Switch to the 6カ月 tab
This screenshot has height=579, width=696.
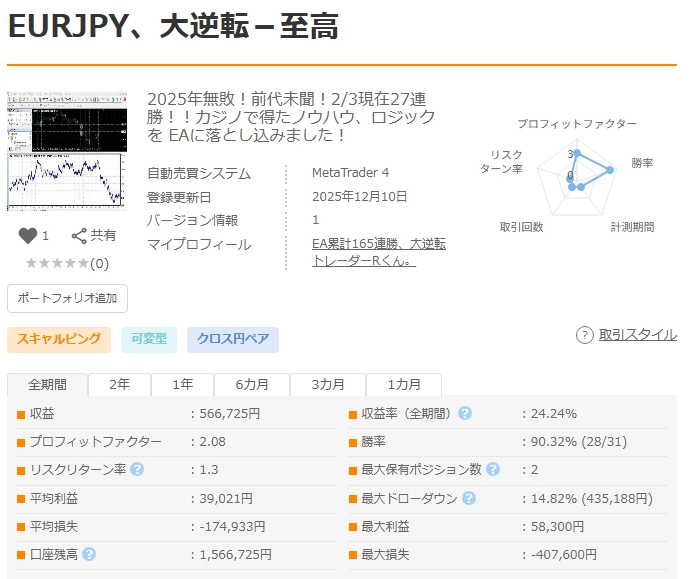pyautogui.click(x=252, y=385)
